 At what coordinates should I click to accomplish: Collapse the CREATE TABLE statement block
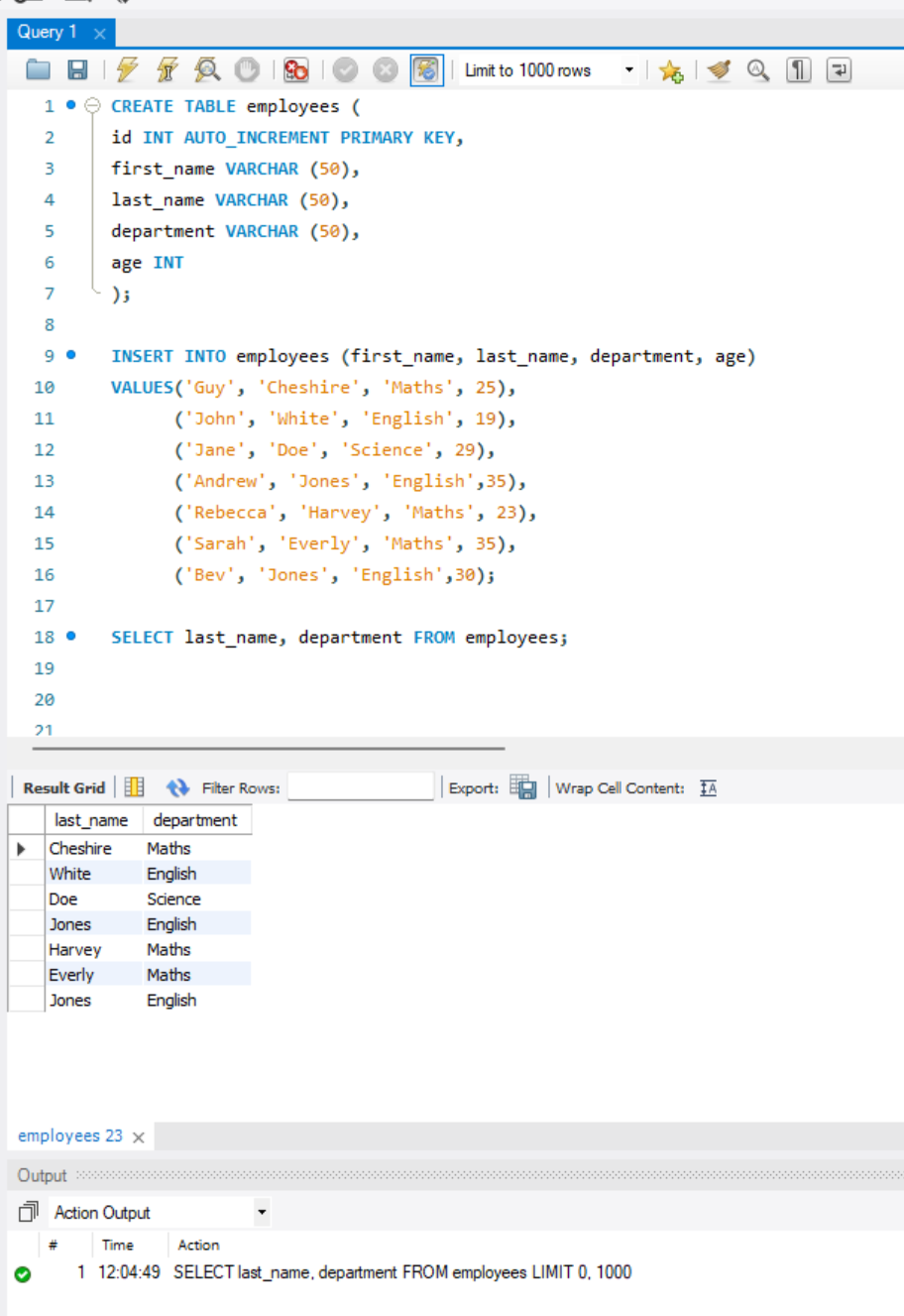(90, 105)
